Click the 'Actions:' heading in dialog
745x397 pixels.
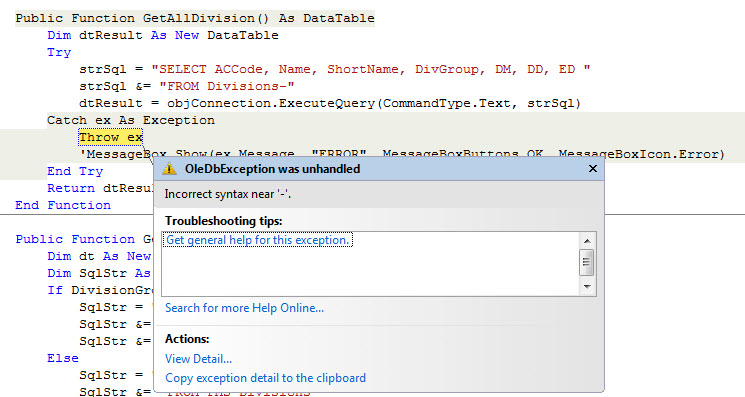pyautogui.click(x=187, y=339)
